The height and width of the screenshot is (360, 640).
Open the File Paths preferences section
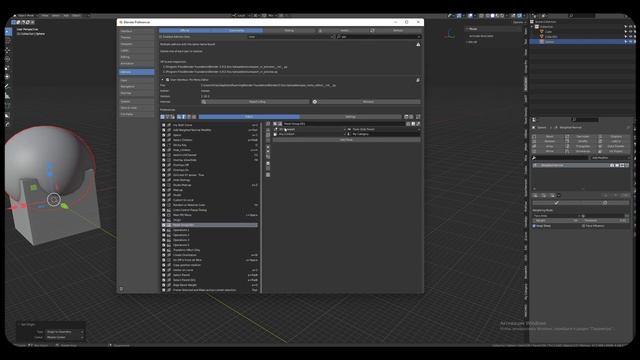(136, 114)
